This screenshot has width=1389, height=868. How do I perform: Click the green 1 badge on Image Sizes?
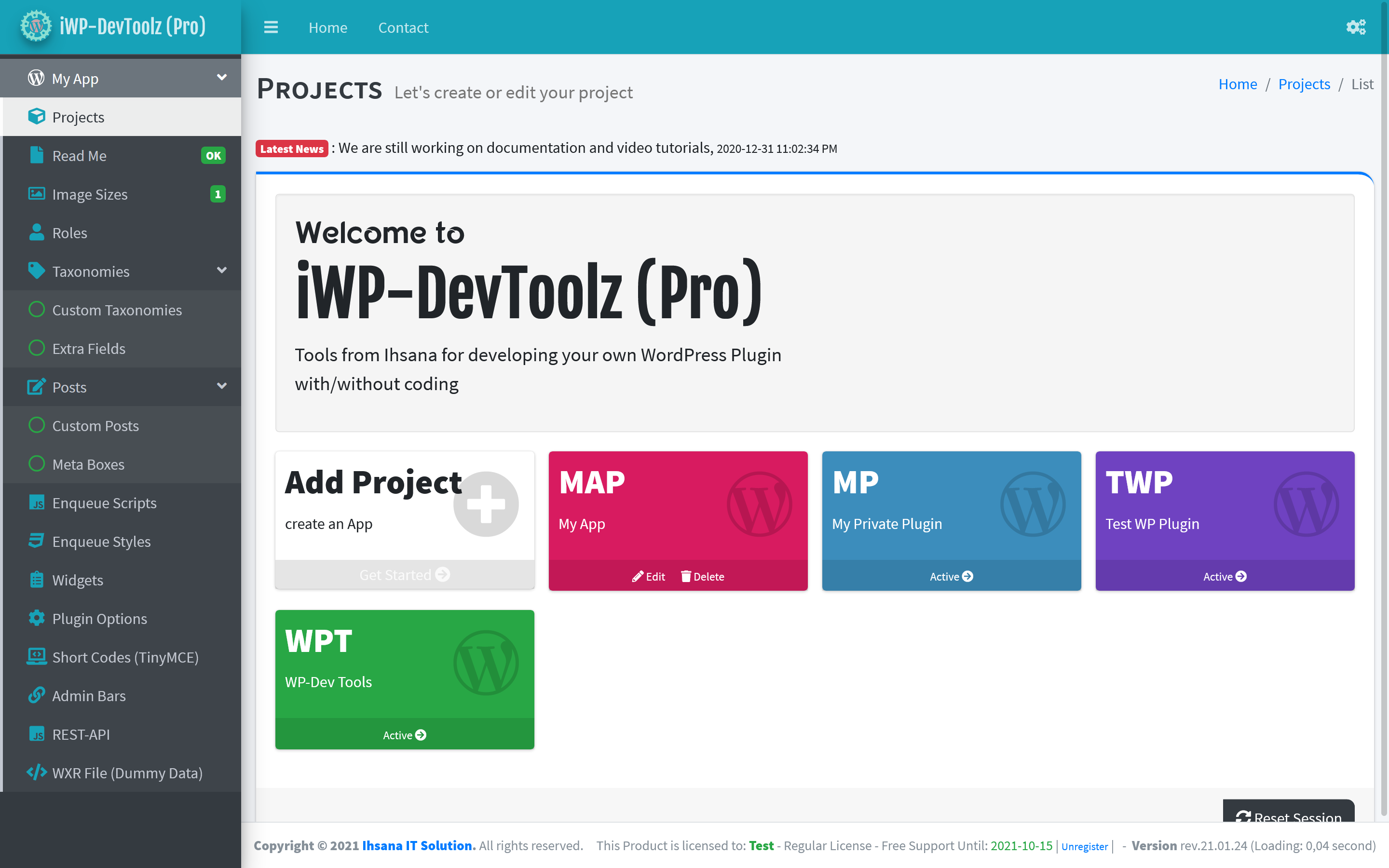coord(218,194)
